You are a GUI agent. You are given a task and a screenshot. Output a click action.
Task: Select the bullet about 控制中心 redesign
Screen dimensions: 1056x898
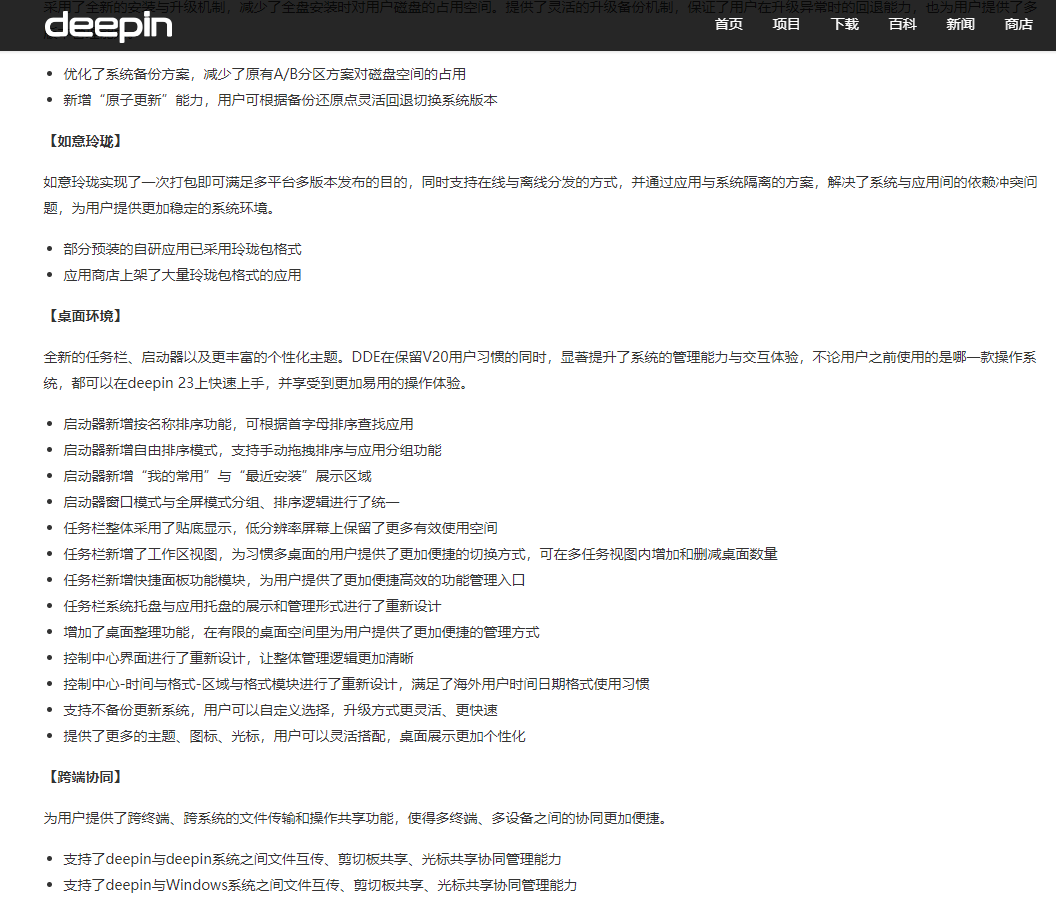(x=242, y=657)
